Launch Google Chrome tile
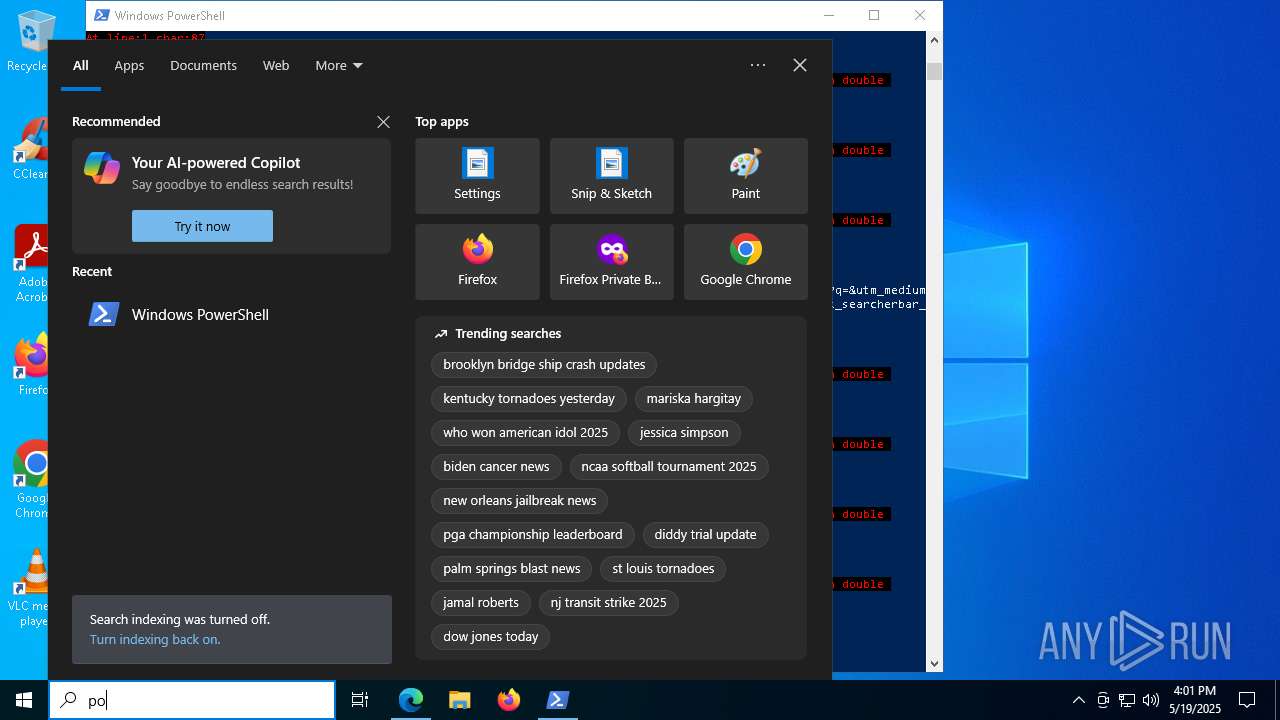Viewport: 1280px width, 720px height. pos(745,262)
